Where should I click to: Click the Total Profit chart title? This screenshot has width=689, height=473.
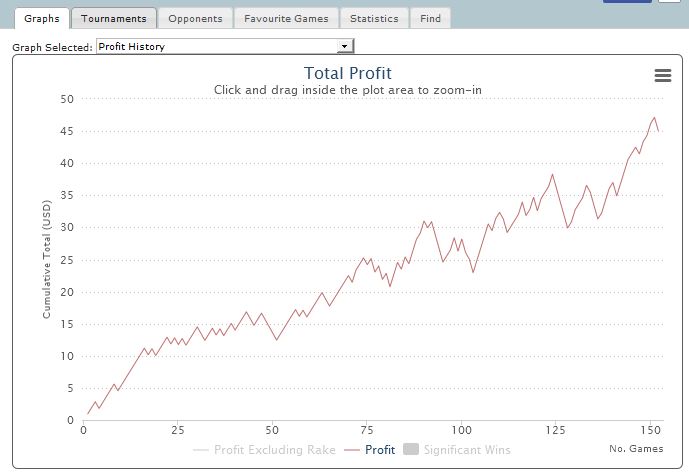pyautogui.click(x=348, y=73)
